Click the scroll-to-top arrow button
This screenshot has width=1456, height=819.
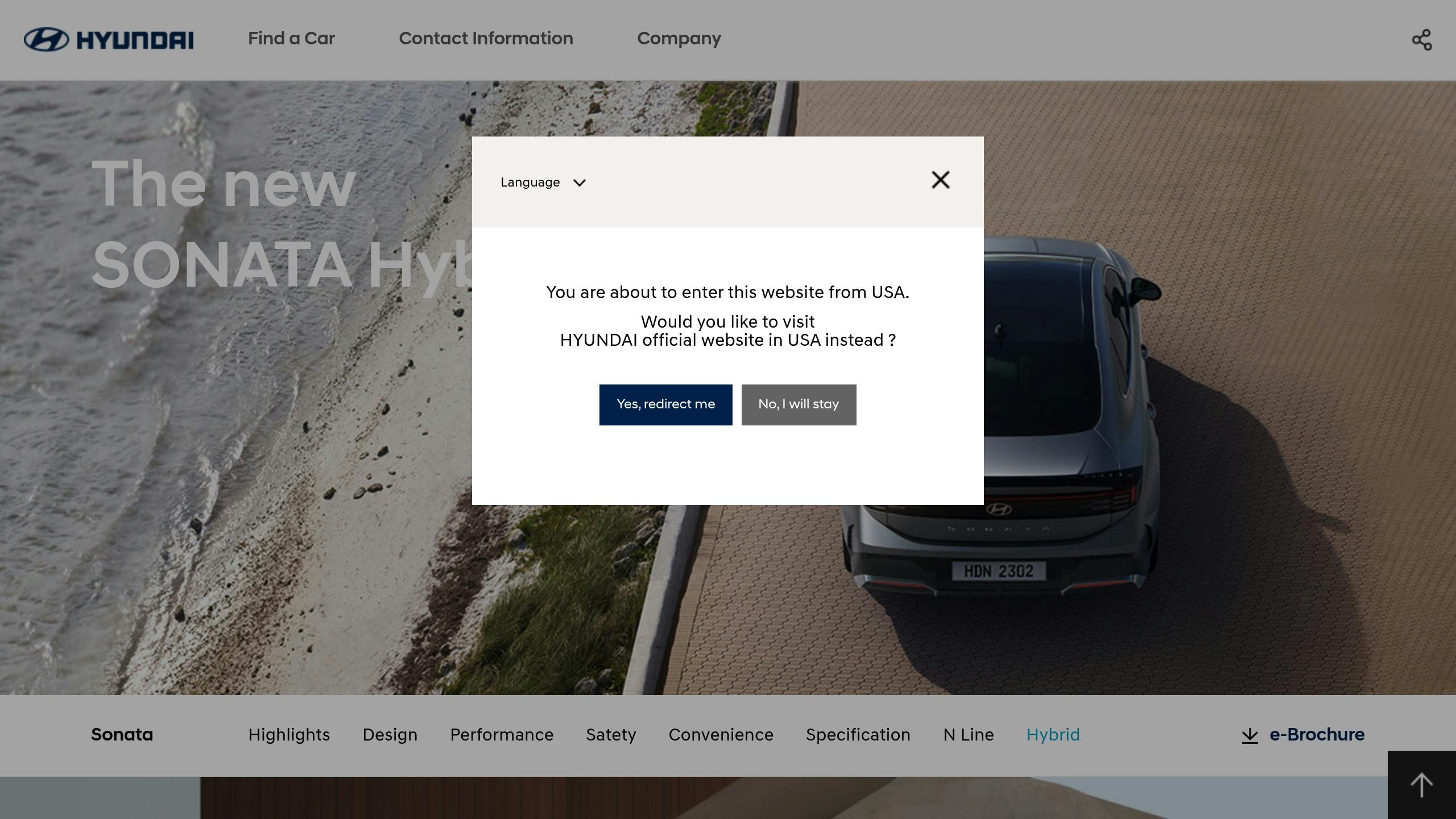pyautogui.click(x=1422, y=785)
